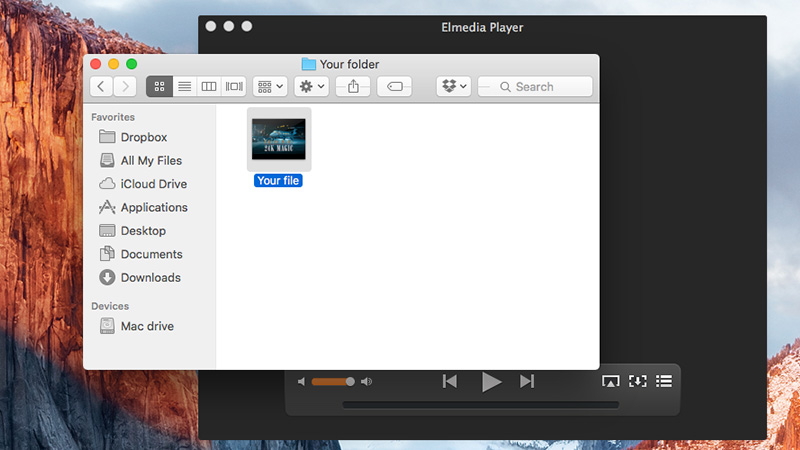Skip to previous track in Elmedia
800x450 pixels.
[x=449, y=382]
